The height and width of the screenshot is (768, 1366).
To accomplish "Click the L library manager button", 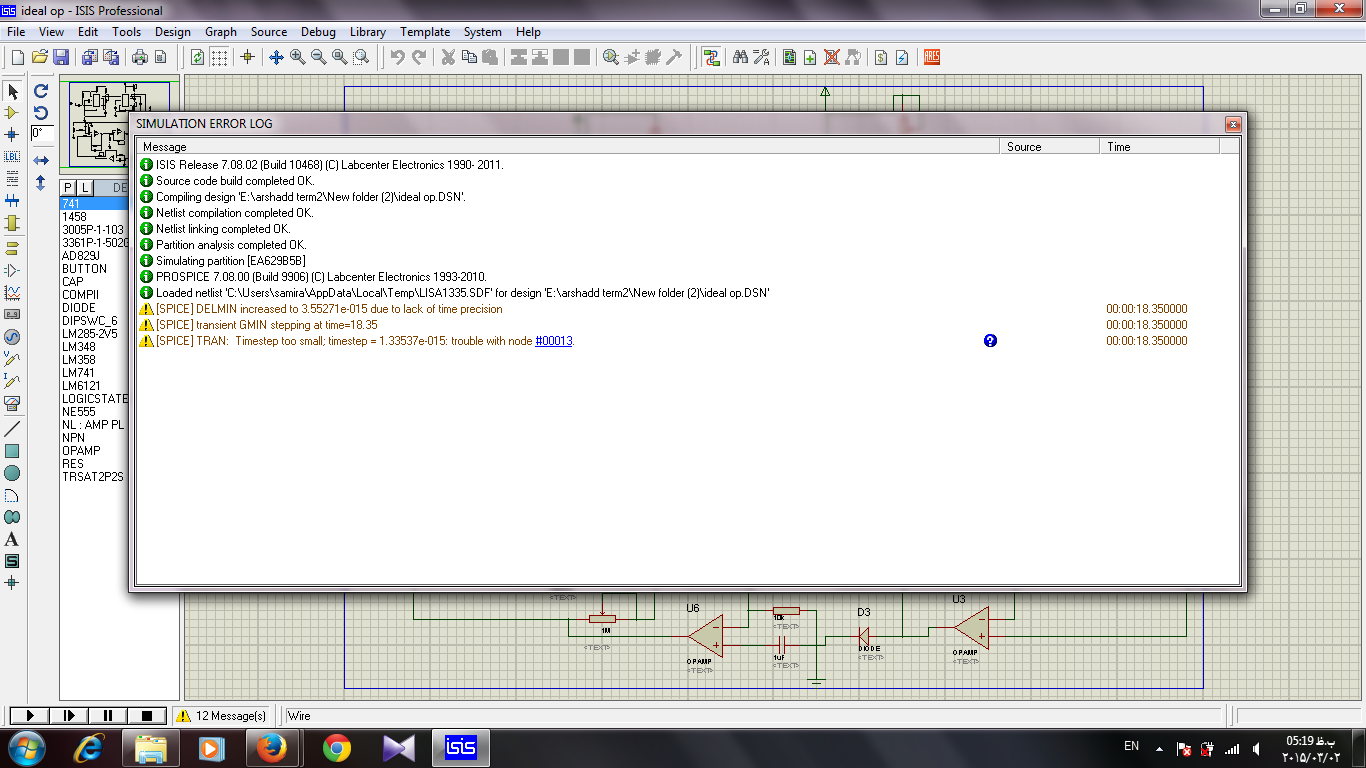I will tap(85, 188).
